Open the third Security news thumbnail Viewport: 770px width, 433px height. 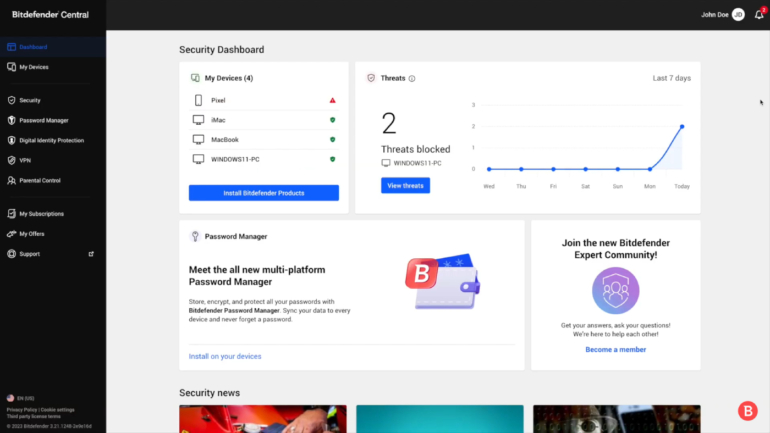click(x=617, y=419)
